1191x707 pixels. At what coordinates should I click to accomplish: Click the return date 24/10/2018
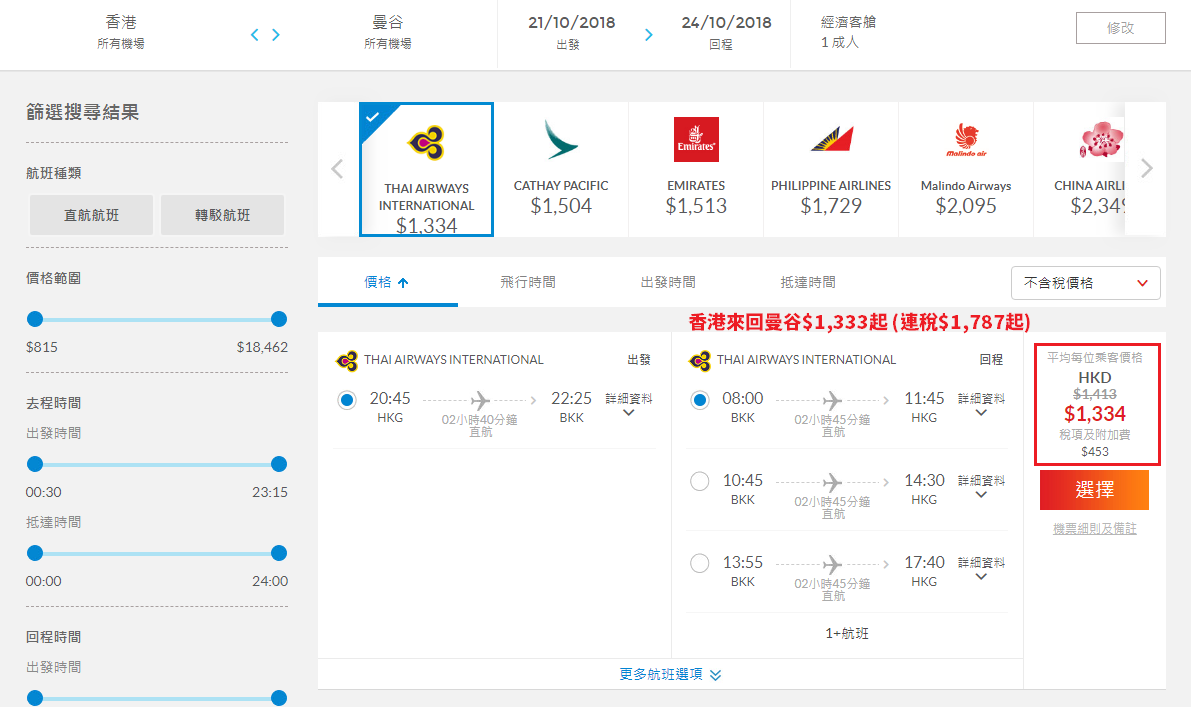point(726,23)
